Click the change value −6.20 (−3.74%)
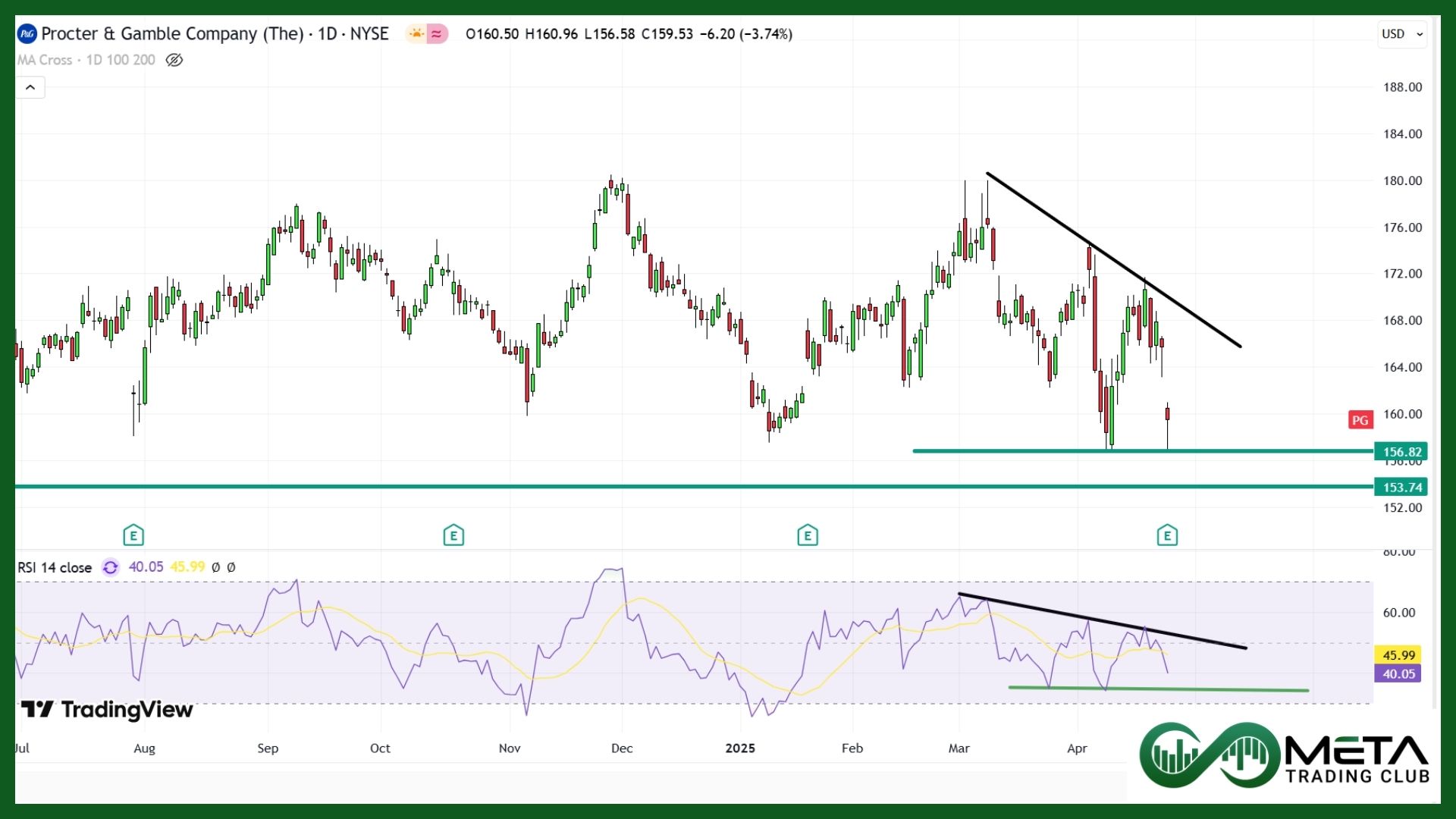This screenshot has width=1456, height=819. (745, 34)
